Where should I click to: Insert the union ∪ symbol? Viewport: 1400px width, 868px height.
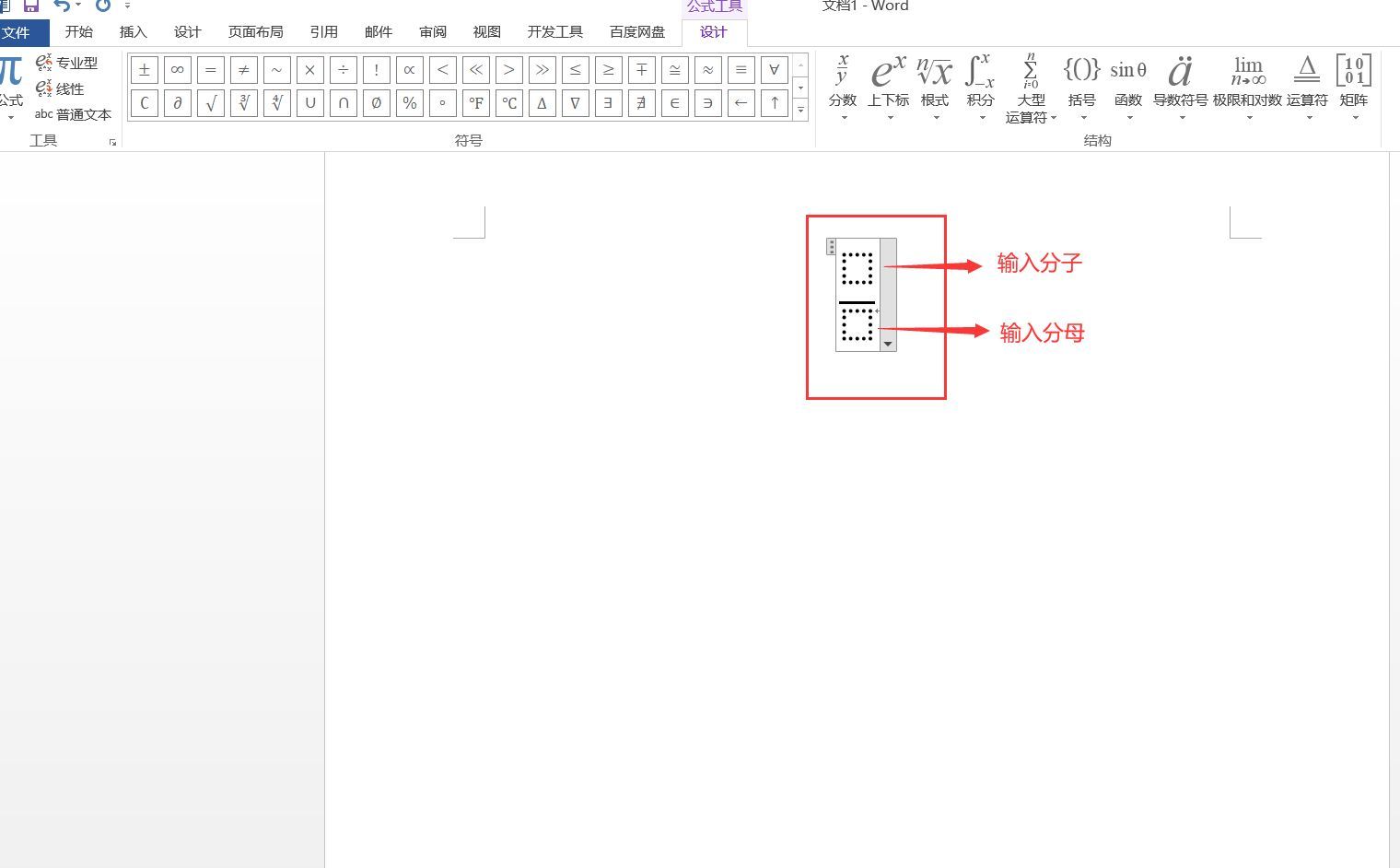310,103
